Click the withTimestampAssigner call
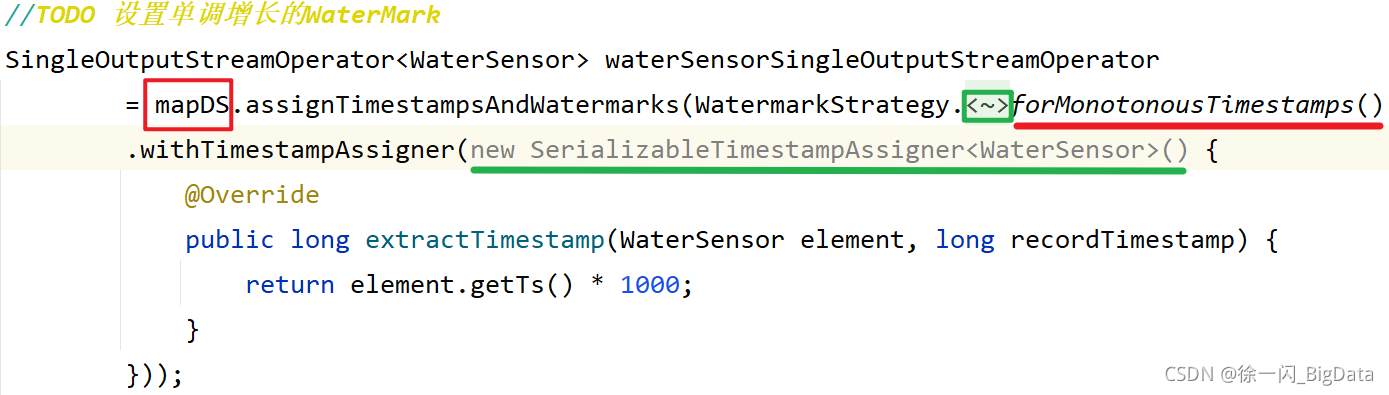The image size is (1389, 395). 291,150
